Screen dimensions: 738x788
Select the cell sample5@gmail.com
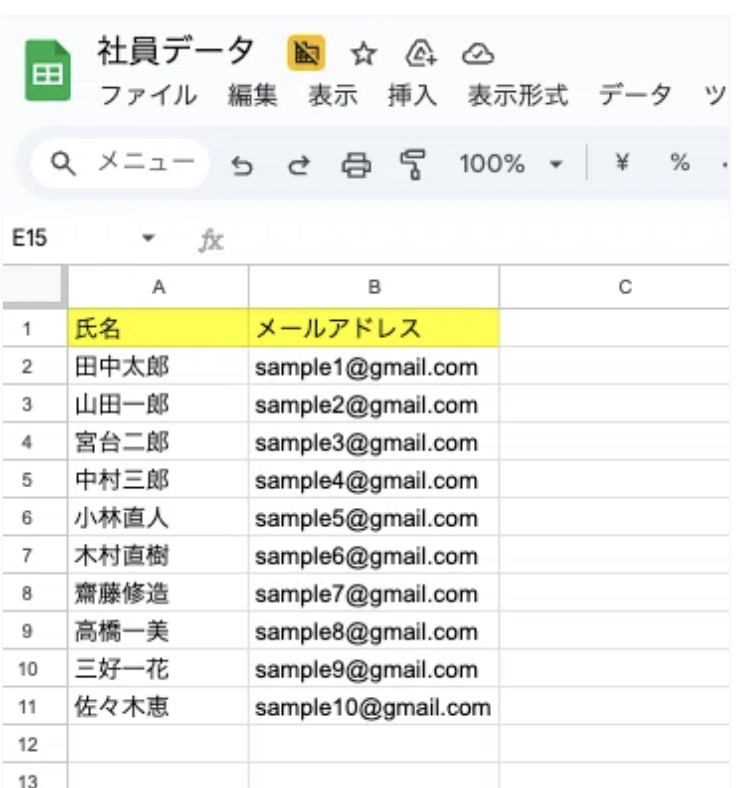[x=374, y=518]
